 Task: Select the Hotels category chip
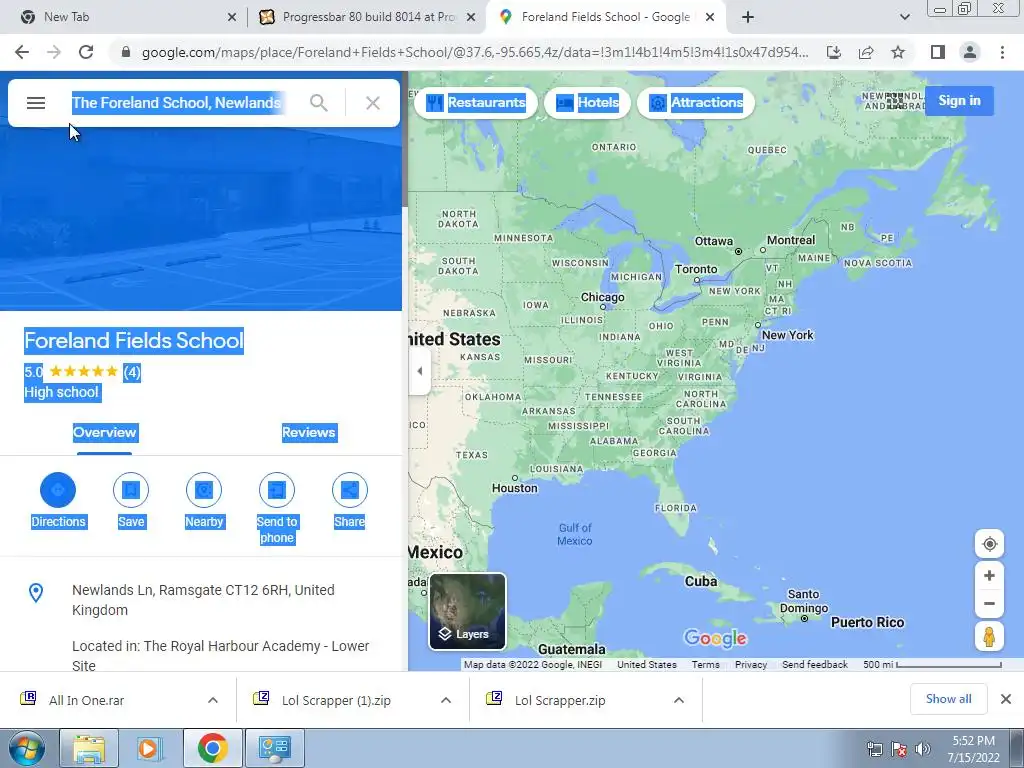587,103
